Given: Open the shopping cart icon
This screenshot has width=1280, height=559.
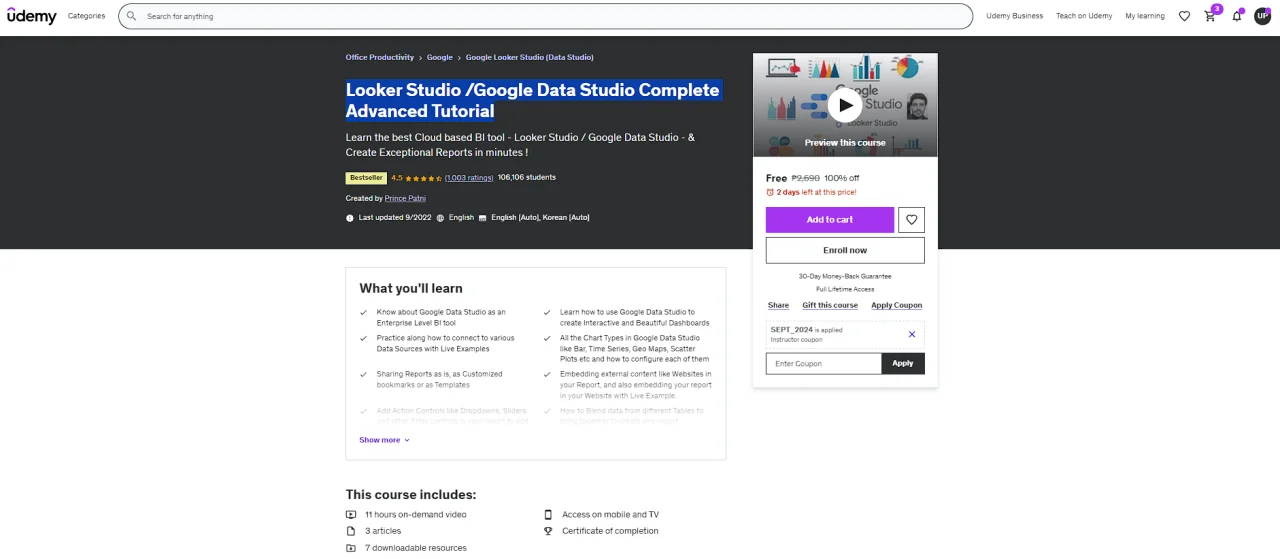Looking at the screenshot, I should pyautogui.click(x=1210, y=16).
